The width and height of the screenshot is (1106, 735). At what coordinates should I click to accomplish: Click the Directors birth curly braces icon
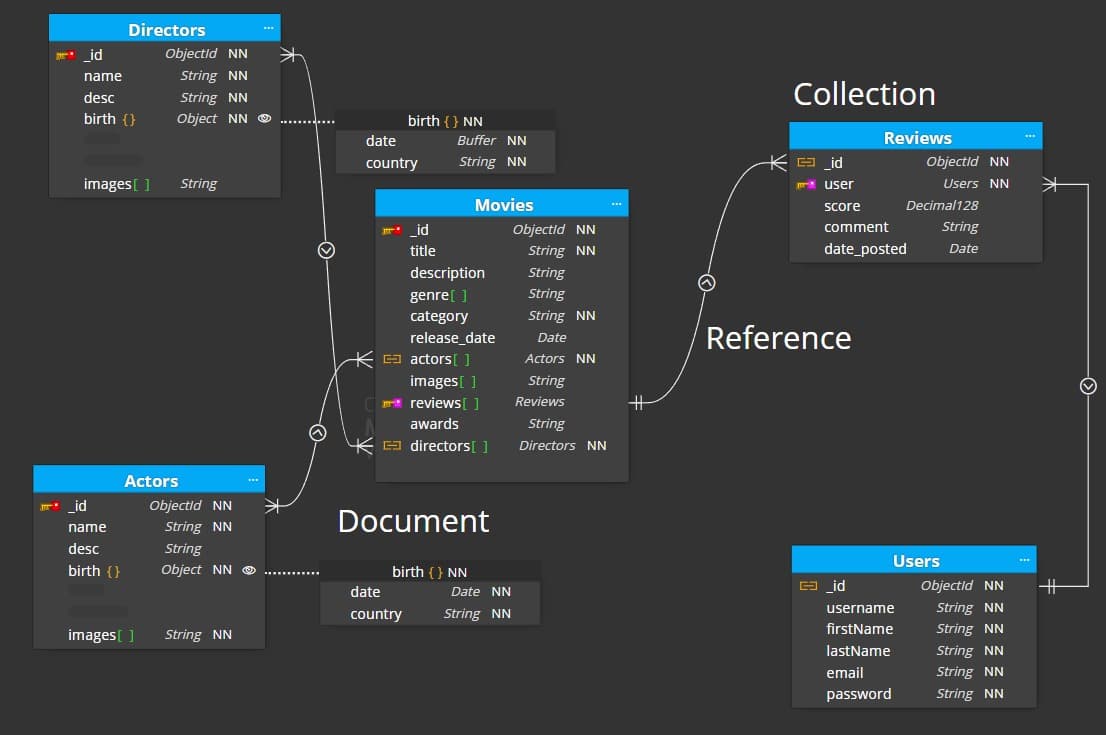(128, 119)
